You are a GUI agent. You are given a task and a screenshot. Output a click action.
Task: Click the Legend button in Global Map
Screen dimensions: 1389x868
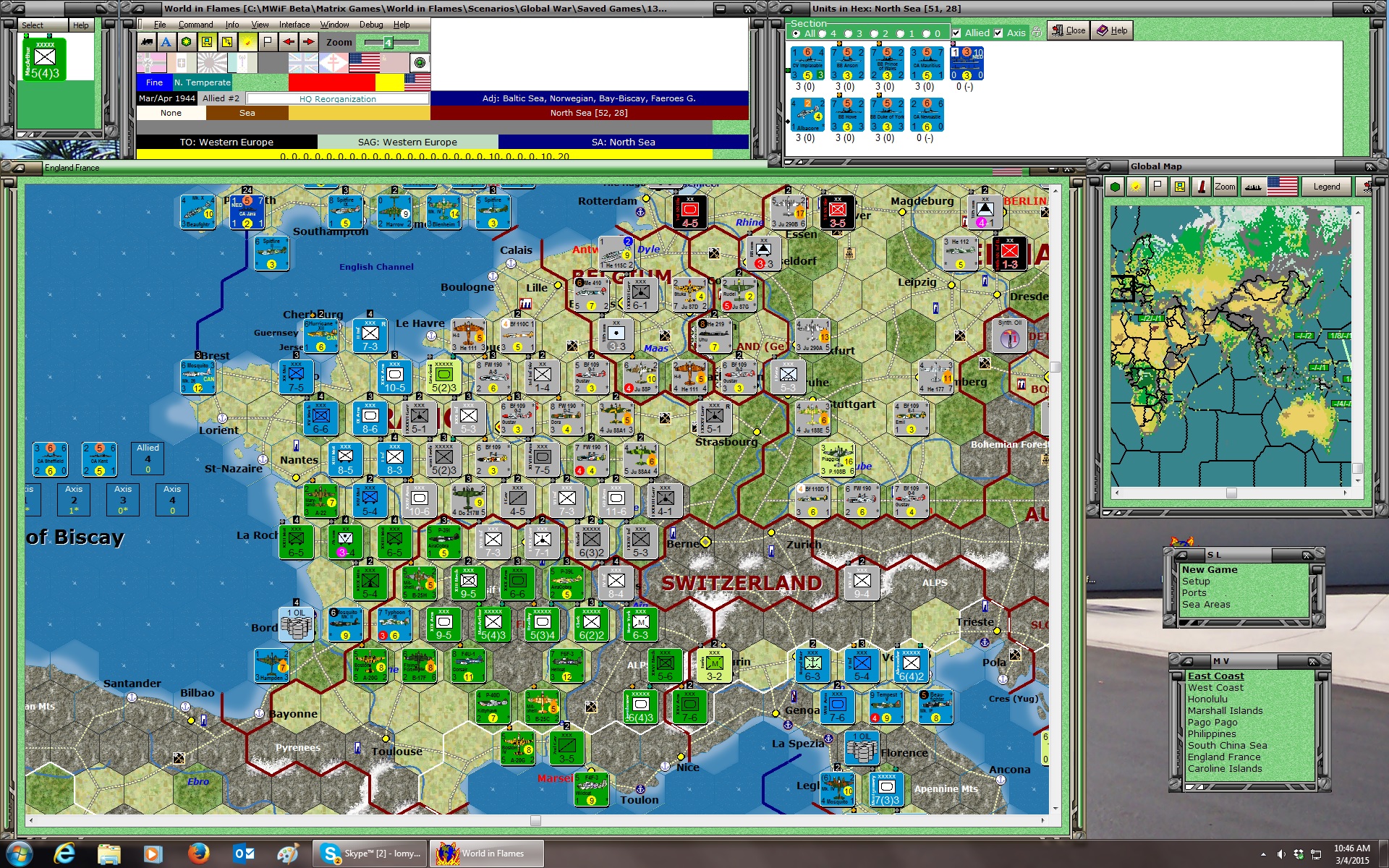tap(1326, 187)
